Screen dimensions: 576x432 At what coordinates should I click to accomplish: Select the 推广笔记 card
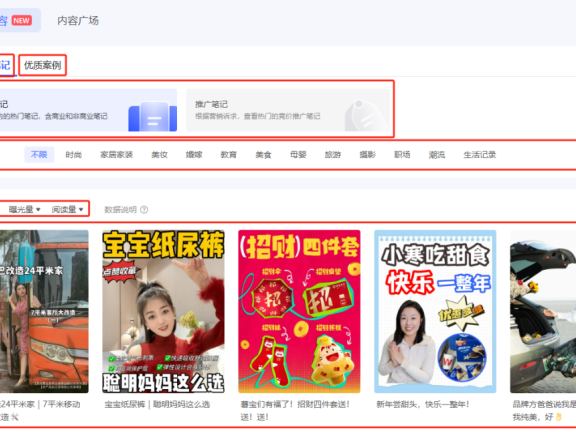click(x=288, y=110)
